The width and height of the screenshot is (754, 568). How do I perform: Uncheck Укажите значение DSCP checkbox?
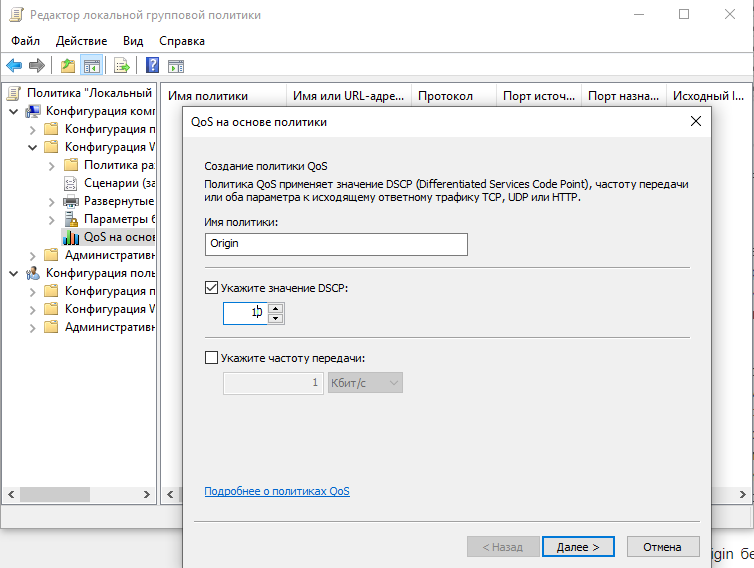point(211,288)
